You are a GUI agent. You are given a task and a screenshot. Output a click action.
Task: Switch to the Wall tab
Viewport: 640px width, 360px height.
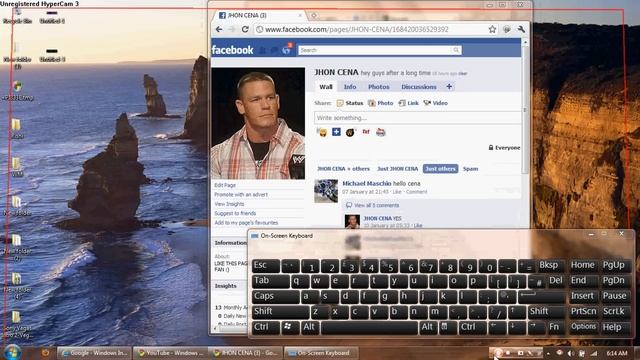pyautogui.click(x=326, y=87)
